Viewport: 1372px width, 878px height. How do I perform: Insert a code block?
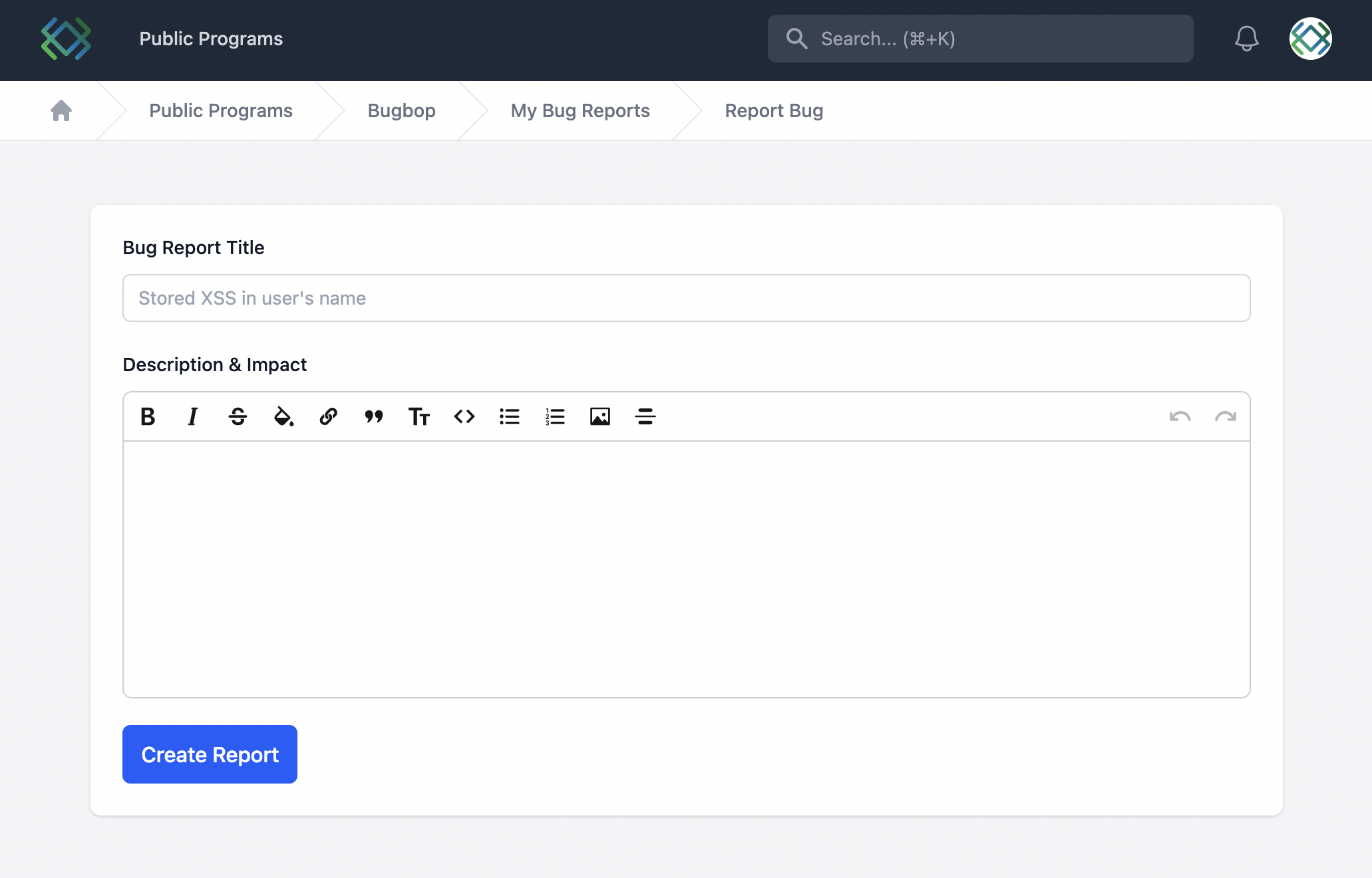(x=464, y=417)
